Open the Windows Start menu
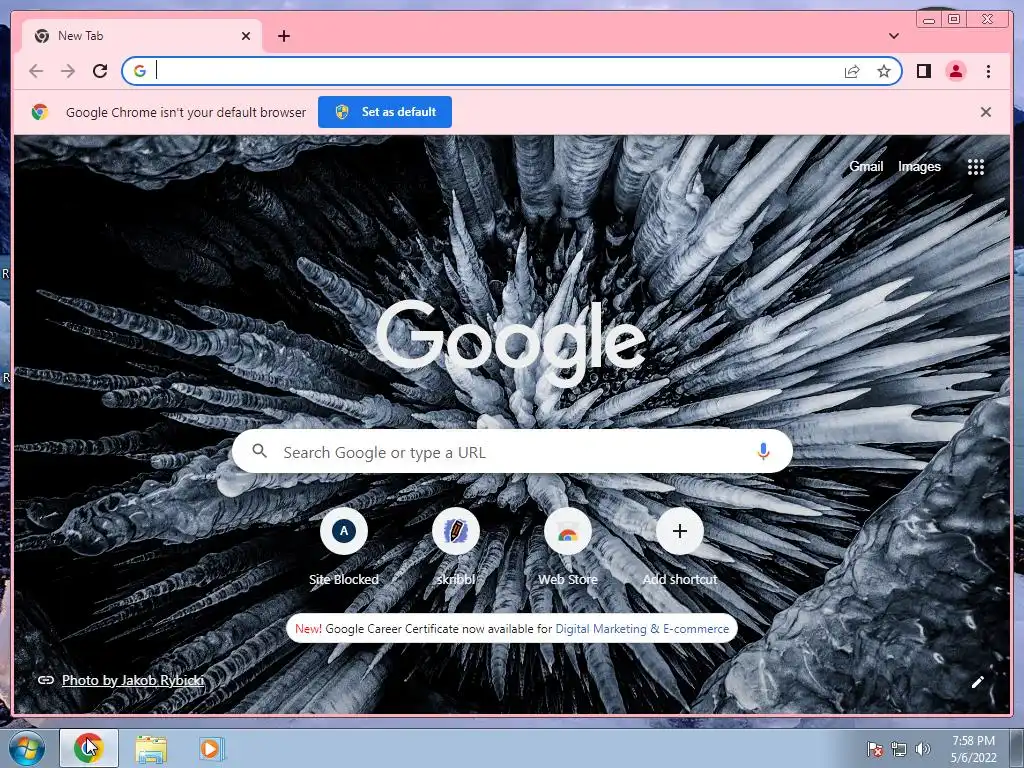This screenshot has width=1024, height=768. click(x=27, y=748)
